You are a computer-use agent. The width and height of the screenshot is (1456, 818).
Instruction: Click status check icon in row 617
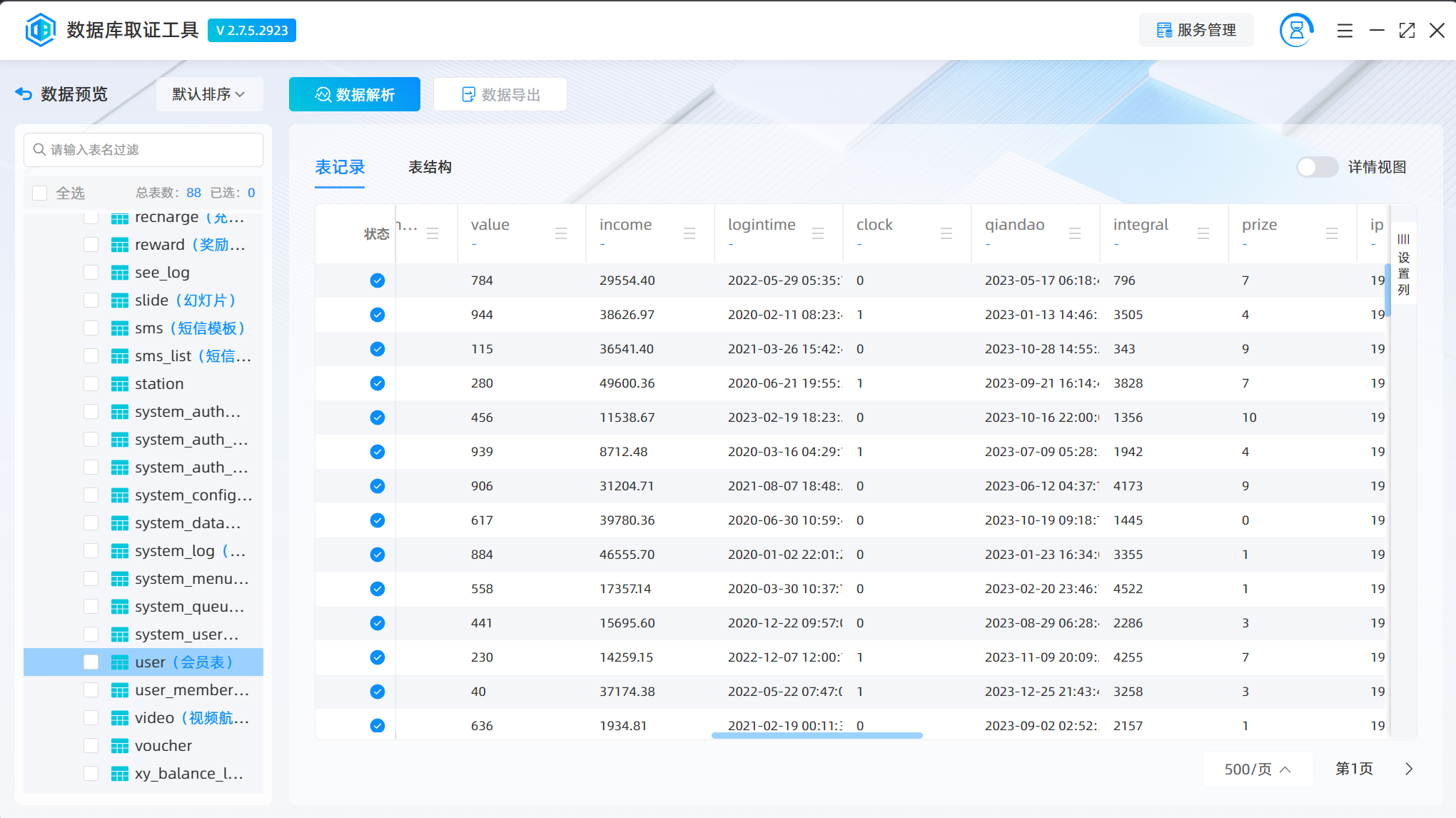pyautogui.click(x=378, y=520)
